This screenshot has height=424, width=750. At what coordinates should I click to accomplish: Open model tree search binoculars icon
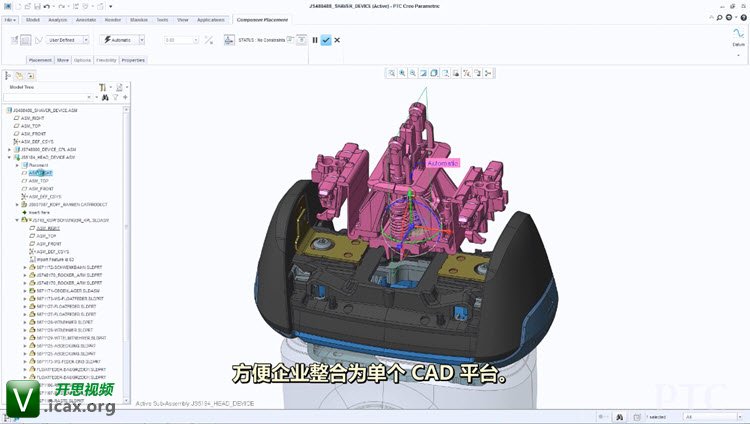click(104, 98)
